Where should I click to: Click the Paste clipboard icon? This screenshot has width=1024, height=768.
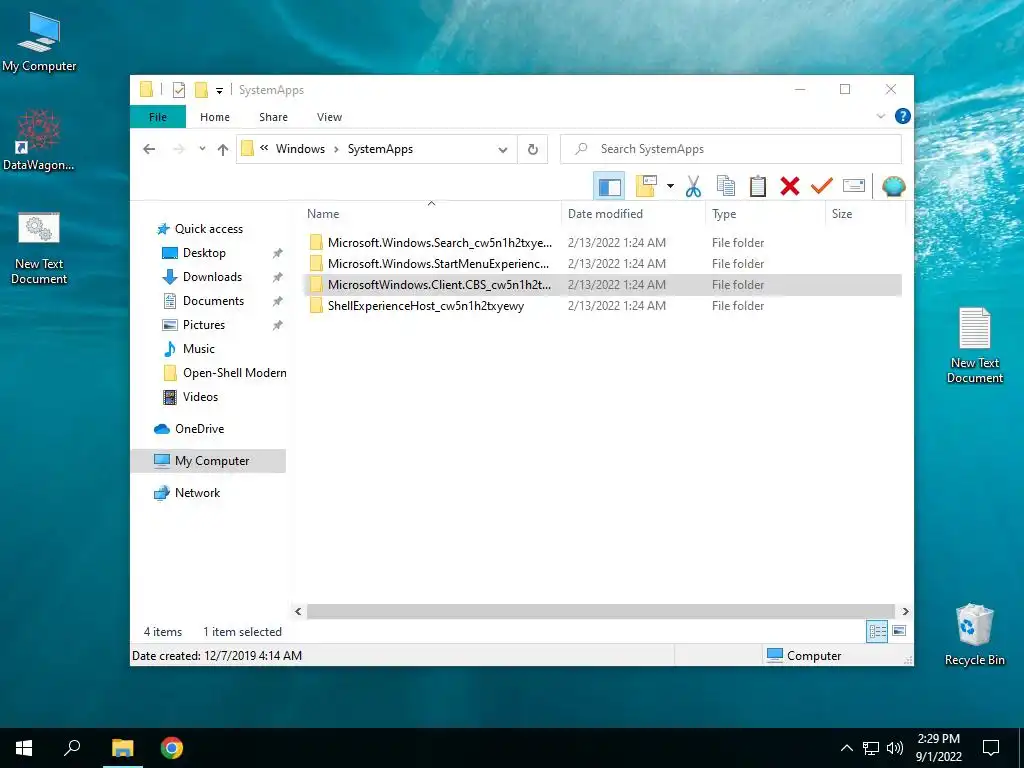758,186
